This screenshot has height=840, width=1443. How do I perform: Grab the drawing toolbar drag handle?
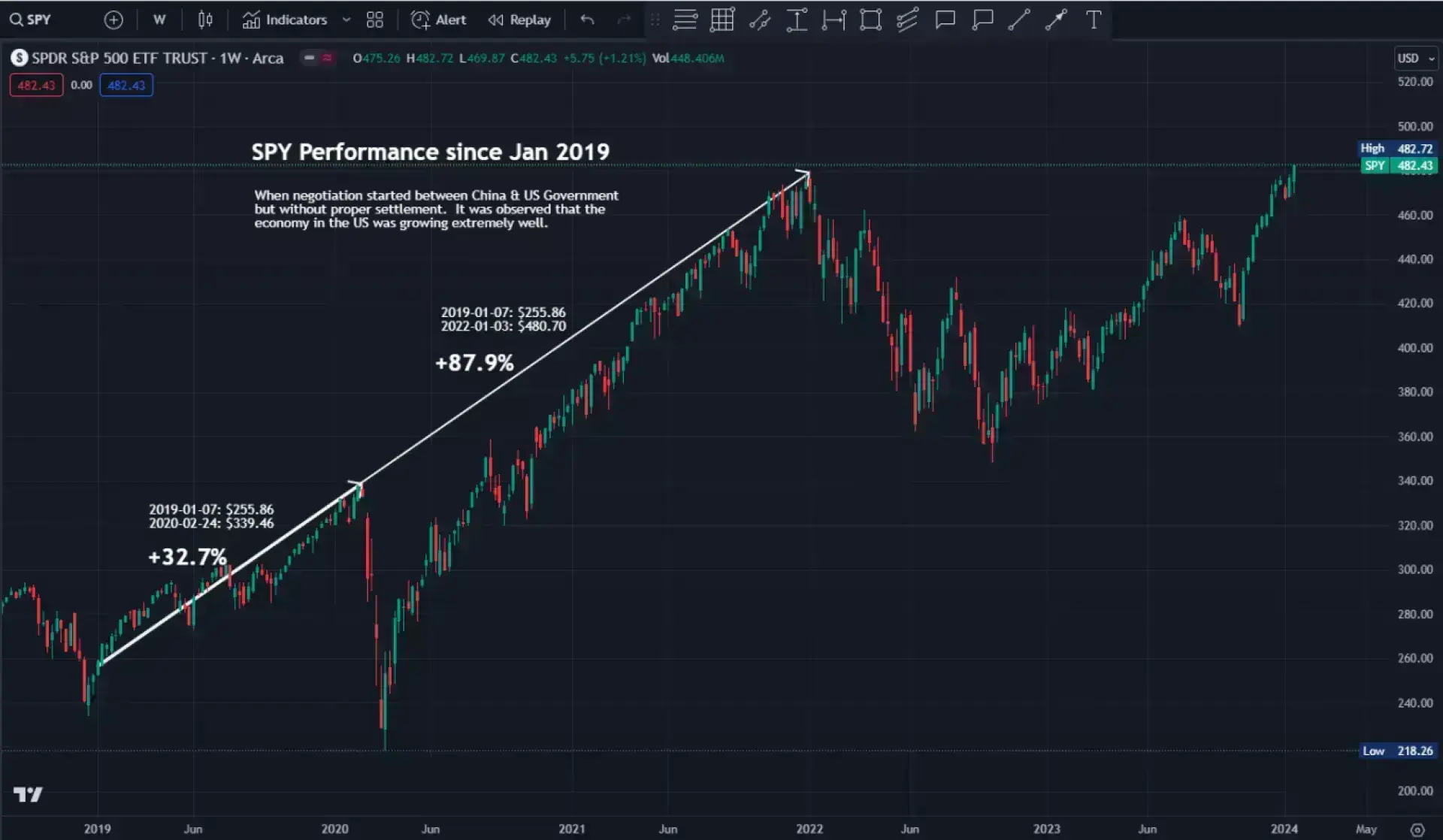tap(655, 20)
